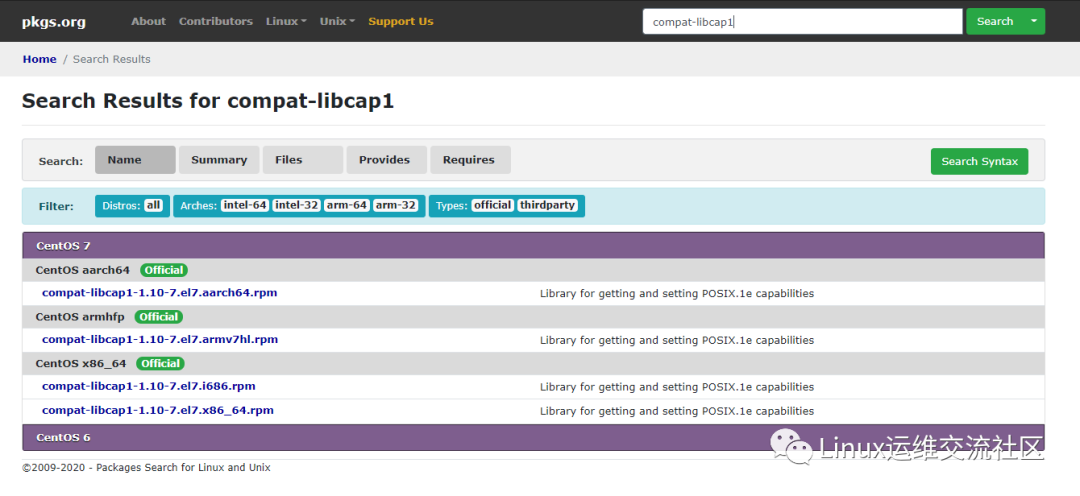Click Official badge beside CentOS armhfp
Viewport: 1080px width, 496px height.
pos(159,317)
